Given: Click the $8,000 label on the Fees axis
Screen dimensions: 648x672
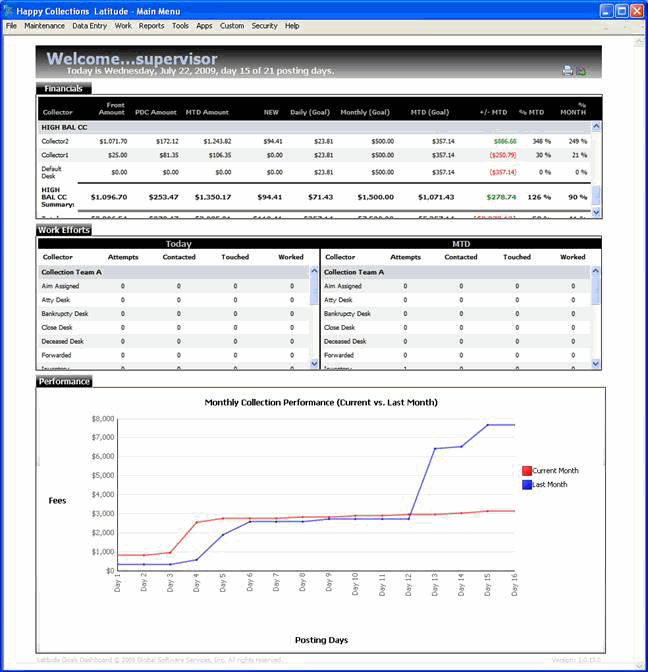Looking at the screenshot, I should point(103,419).
